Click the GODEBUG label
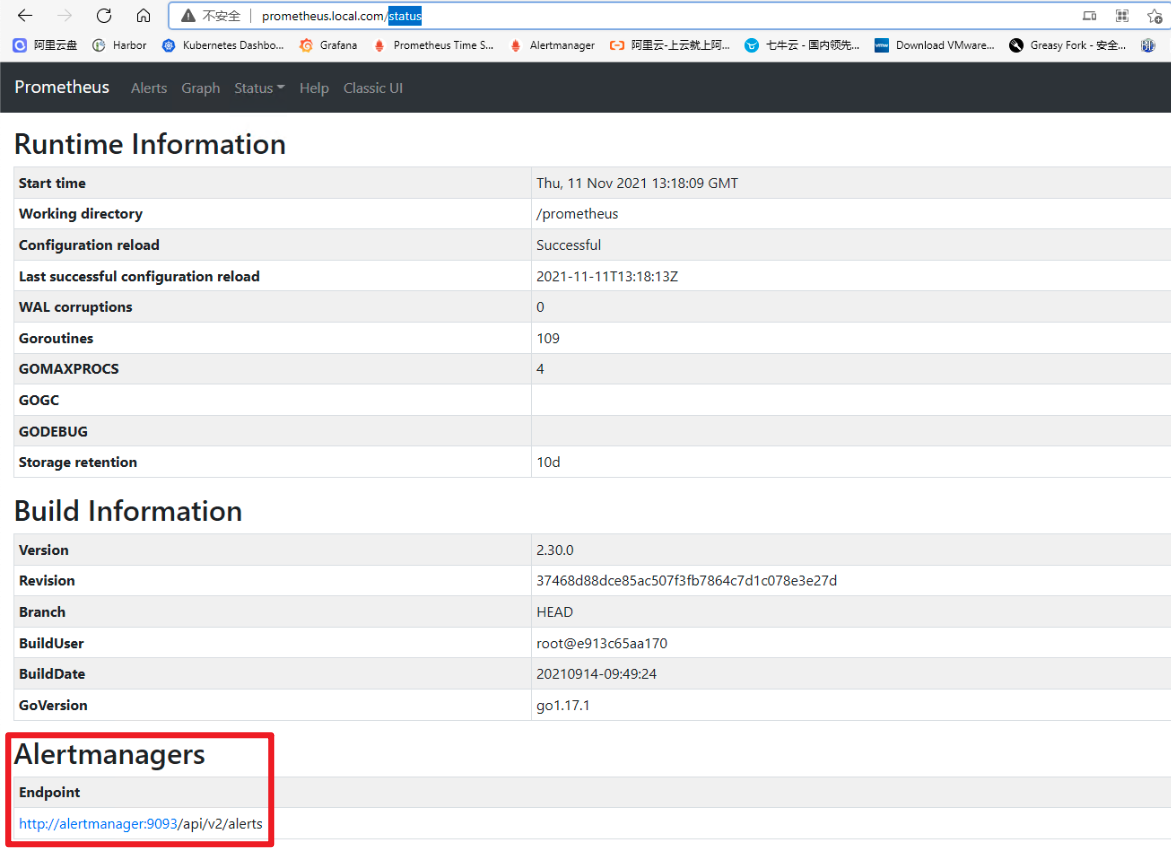This screenshot has height=850, width=1171. (x=53, y=432)
